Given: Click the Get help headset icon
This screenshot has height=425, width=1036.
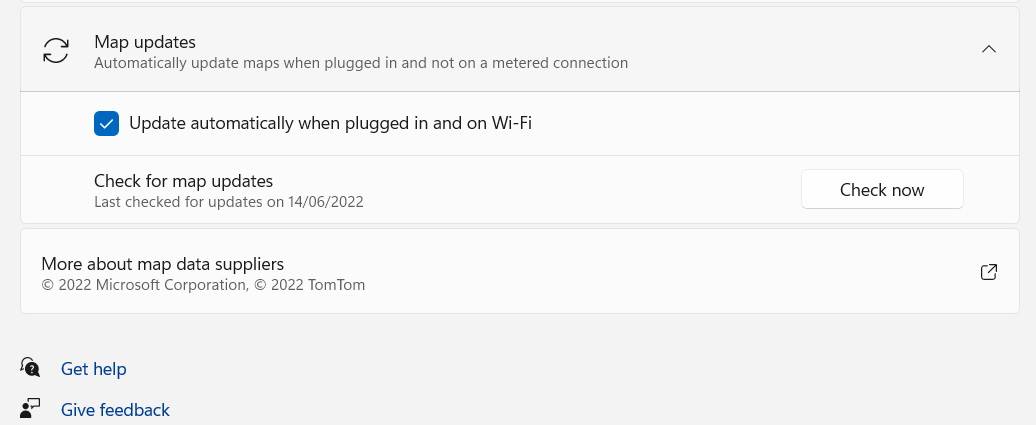Looking at the screenshot, I should point(30,368).
